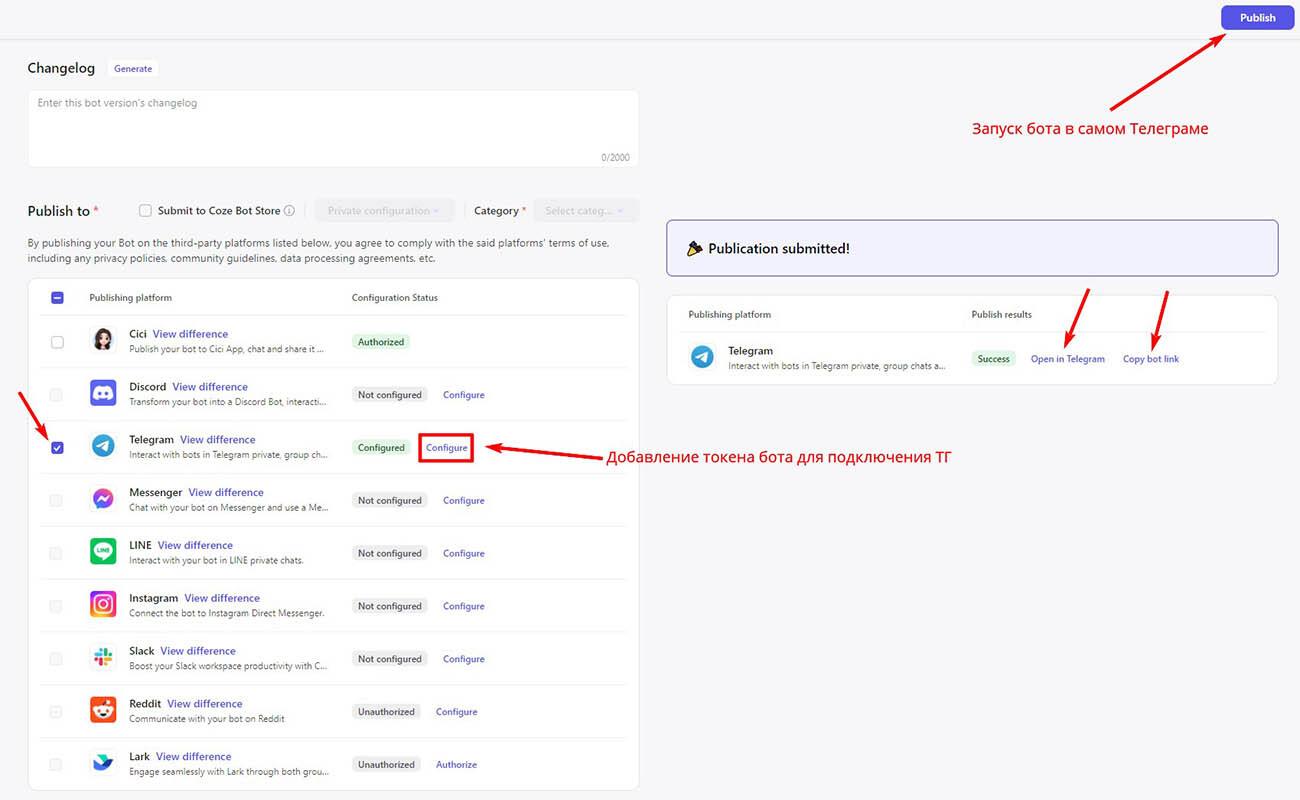Click the Authorized status badge for Cici
Viewport: 1300px width, 800px height.
click(381, 342)
